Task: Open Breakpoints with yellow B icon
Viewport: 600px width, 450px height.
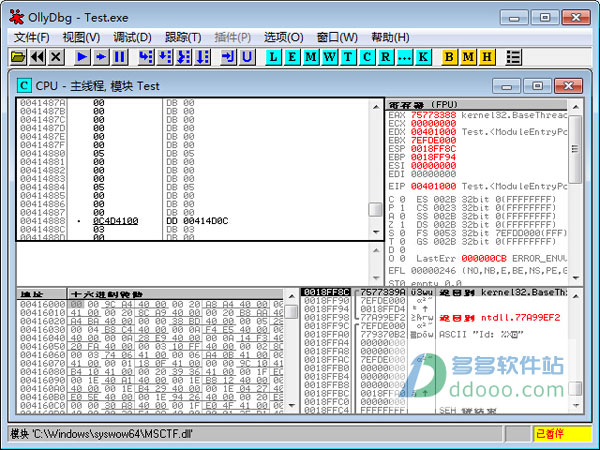Action: [449, 57]
